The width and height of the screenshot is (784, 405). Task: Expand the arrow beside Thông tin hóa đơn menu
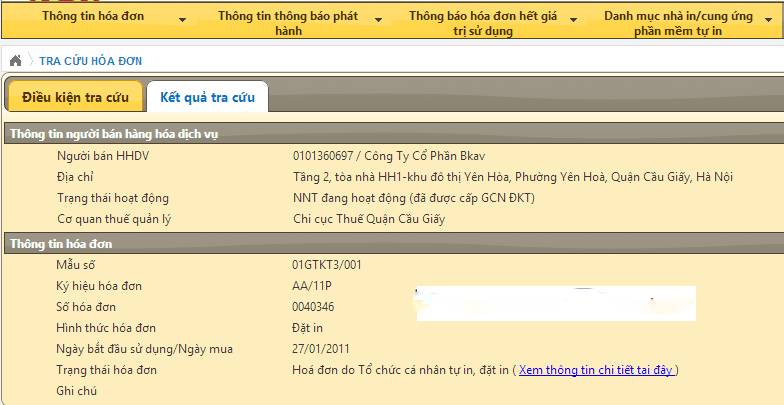[x=182, y=19]
